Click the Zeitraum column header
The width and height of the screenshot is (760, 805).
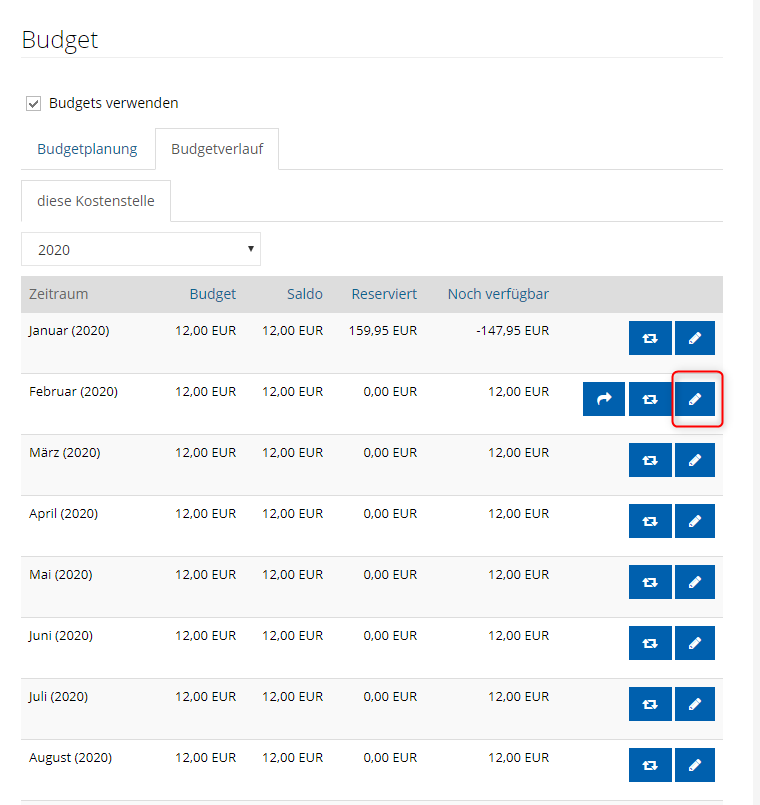[x=59, y=294]
